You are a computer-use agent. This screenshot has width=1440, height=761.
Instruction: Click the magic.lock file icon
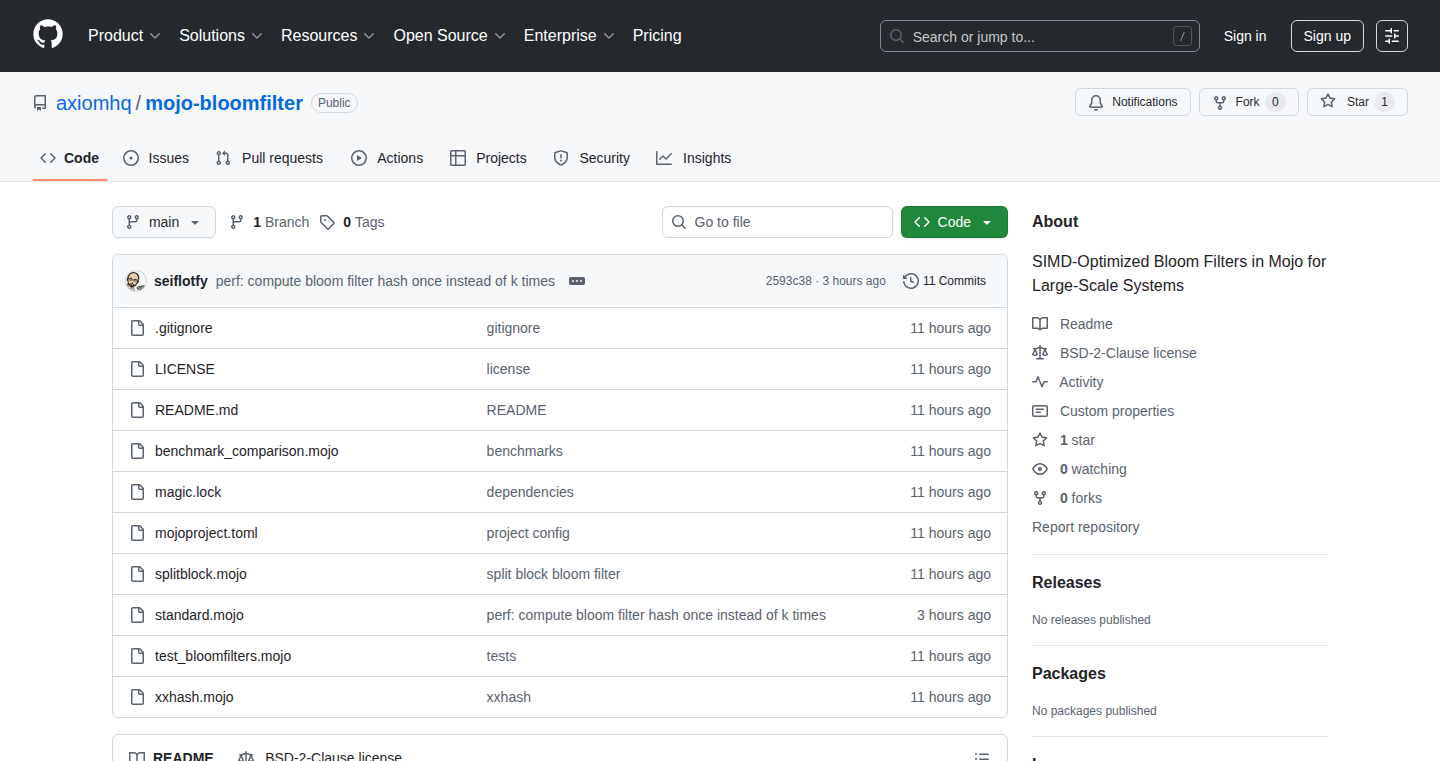tap(138, 492)
